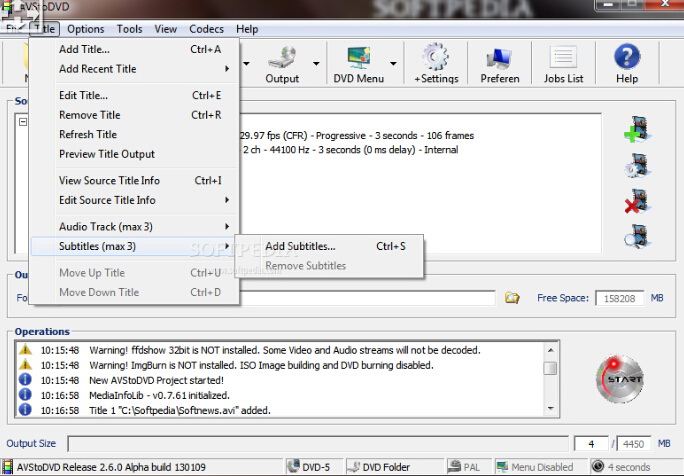Expand the Add Recent Title submenu arrow

pyautogui.click(x=227, y=68)
